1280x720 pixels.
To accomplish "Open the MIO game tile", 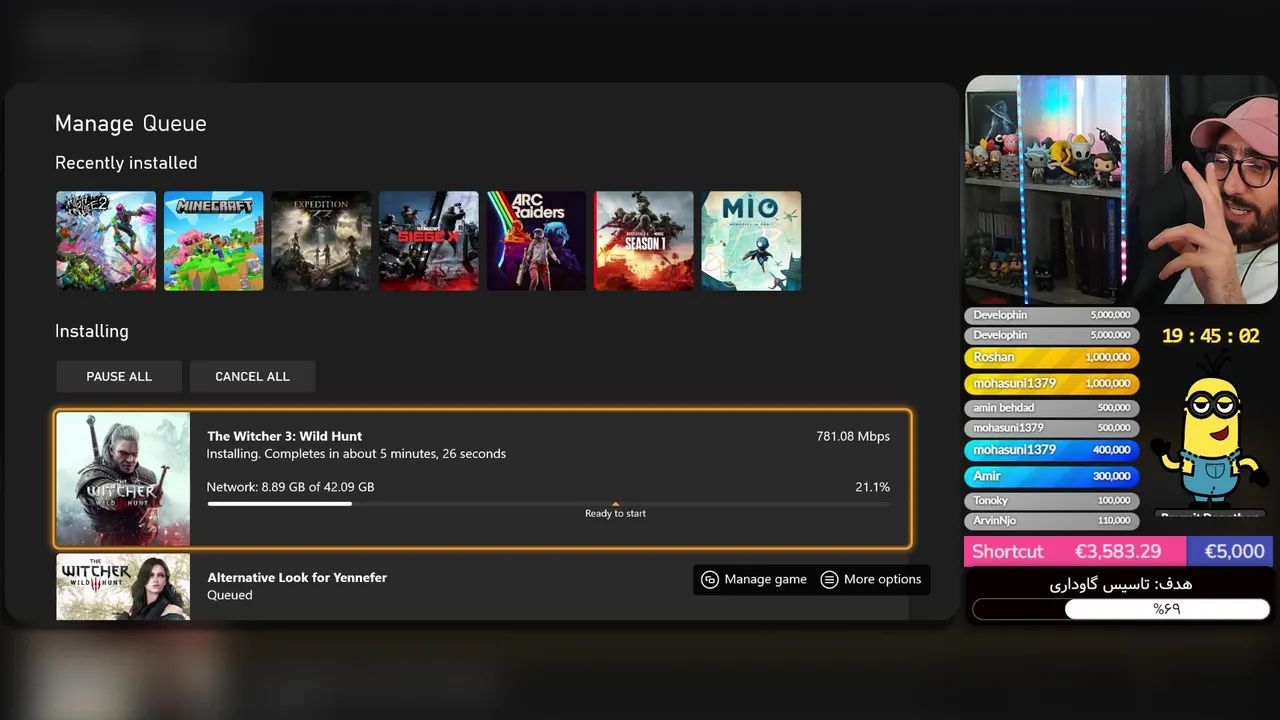I will (x=751, y=241).
